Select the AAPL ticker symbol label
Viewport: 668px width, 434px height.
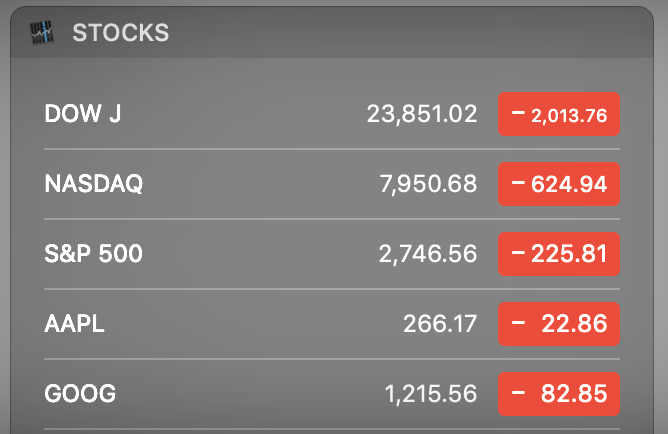coord(75,324)
